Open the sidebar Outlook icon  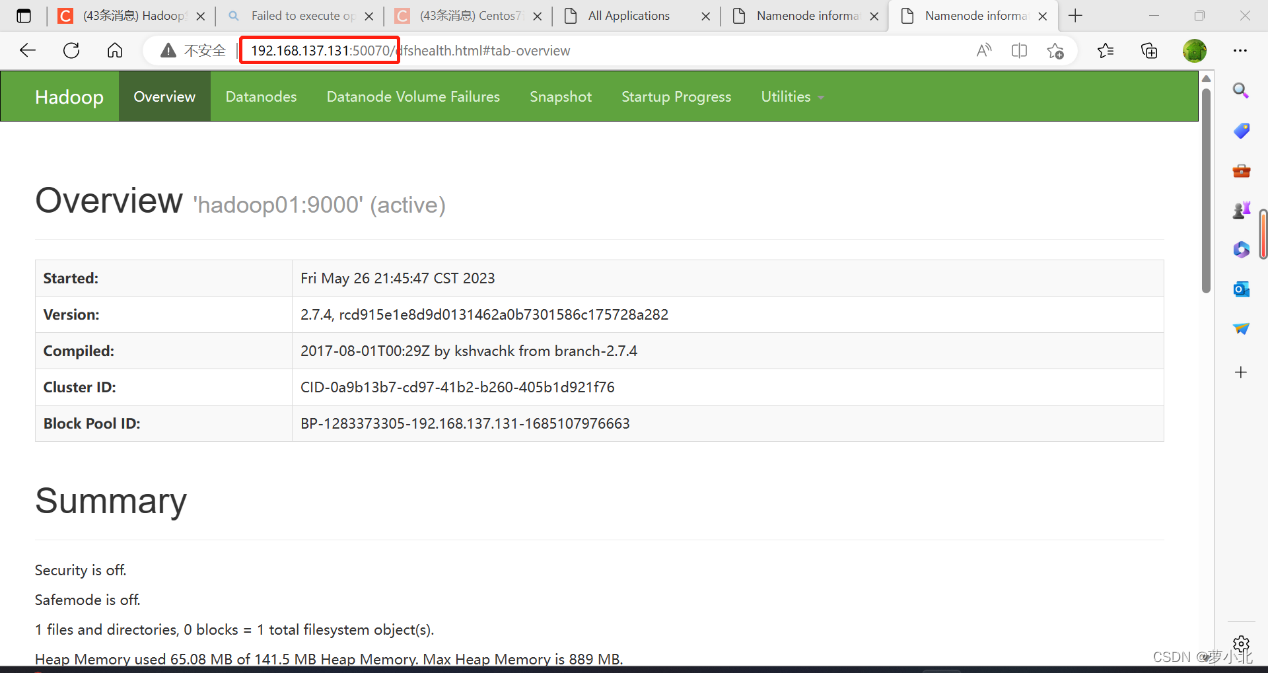click(x=1241, y=289)
